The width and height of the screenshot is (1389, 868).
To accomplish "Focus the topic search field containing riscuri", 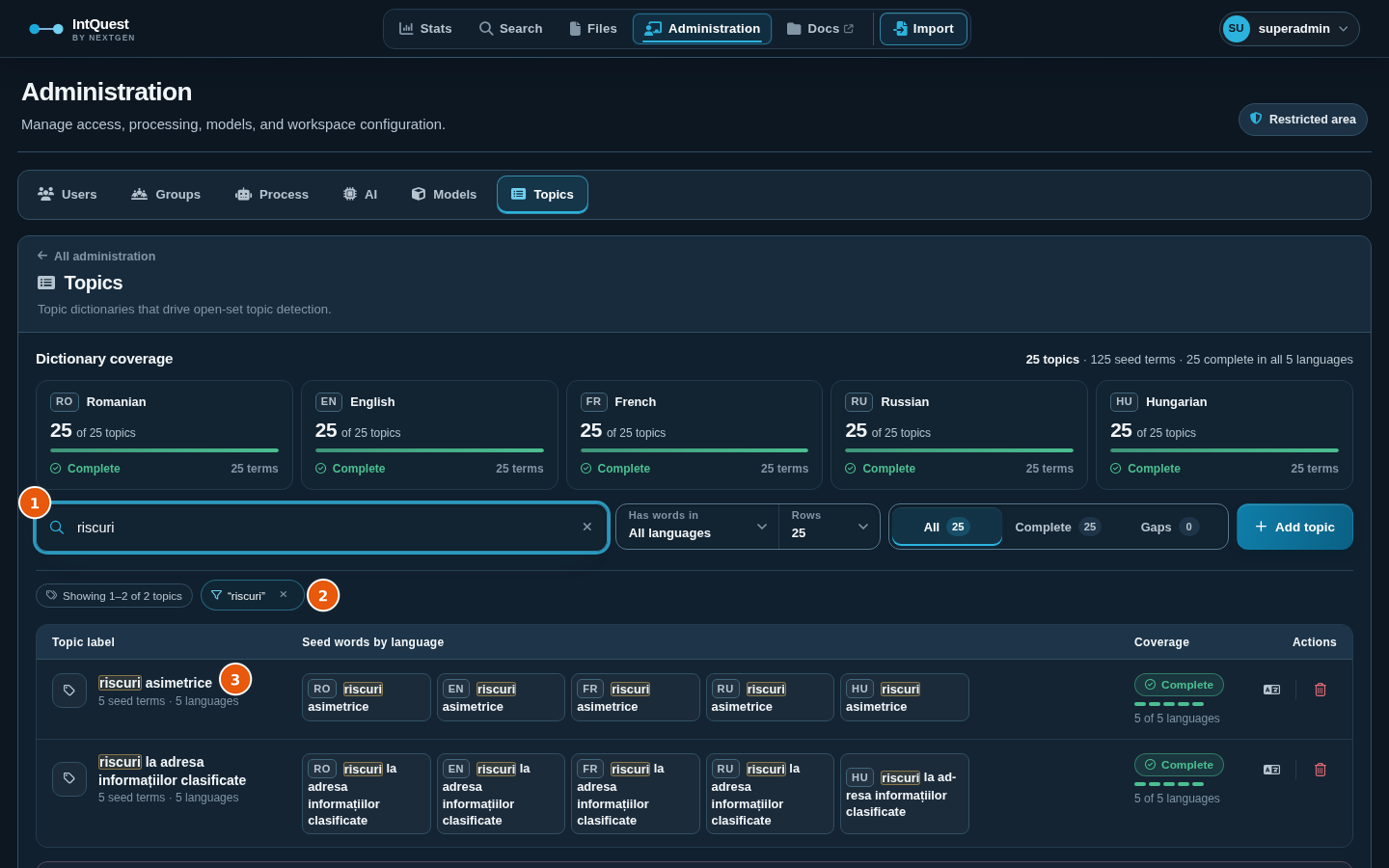I will coord(322,528).
